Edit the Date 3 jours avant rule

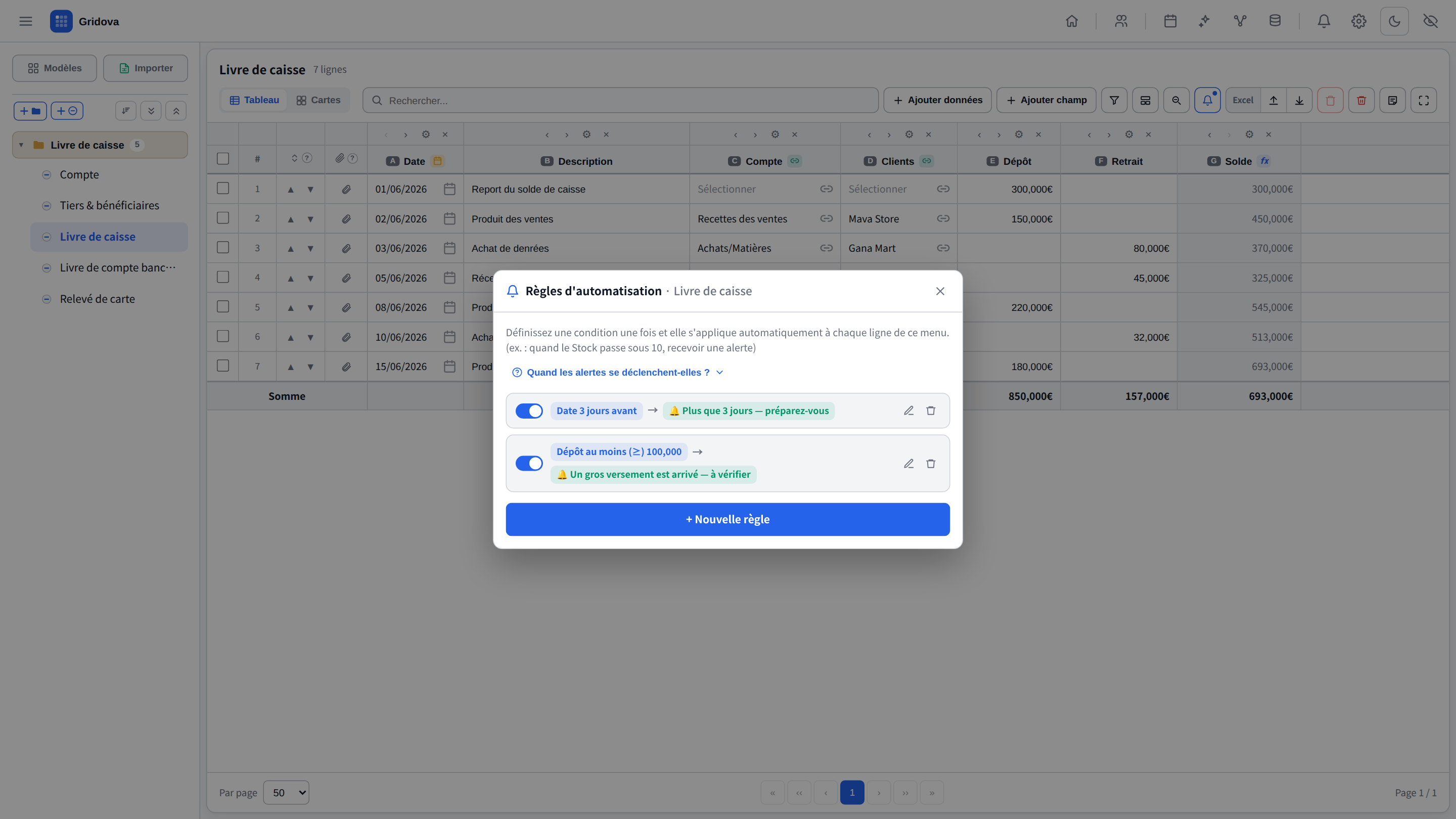point(908,411)
